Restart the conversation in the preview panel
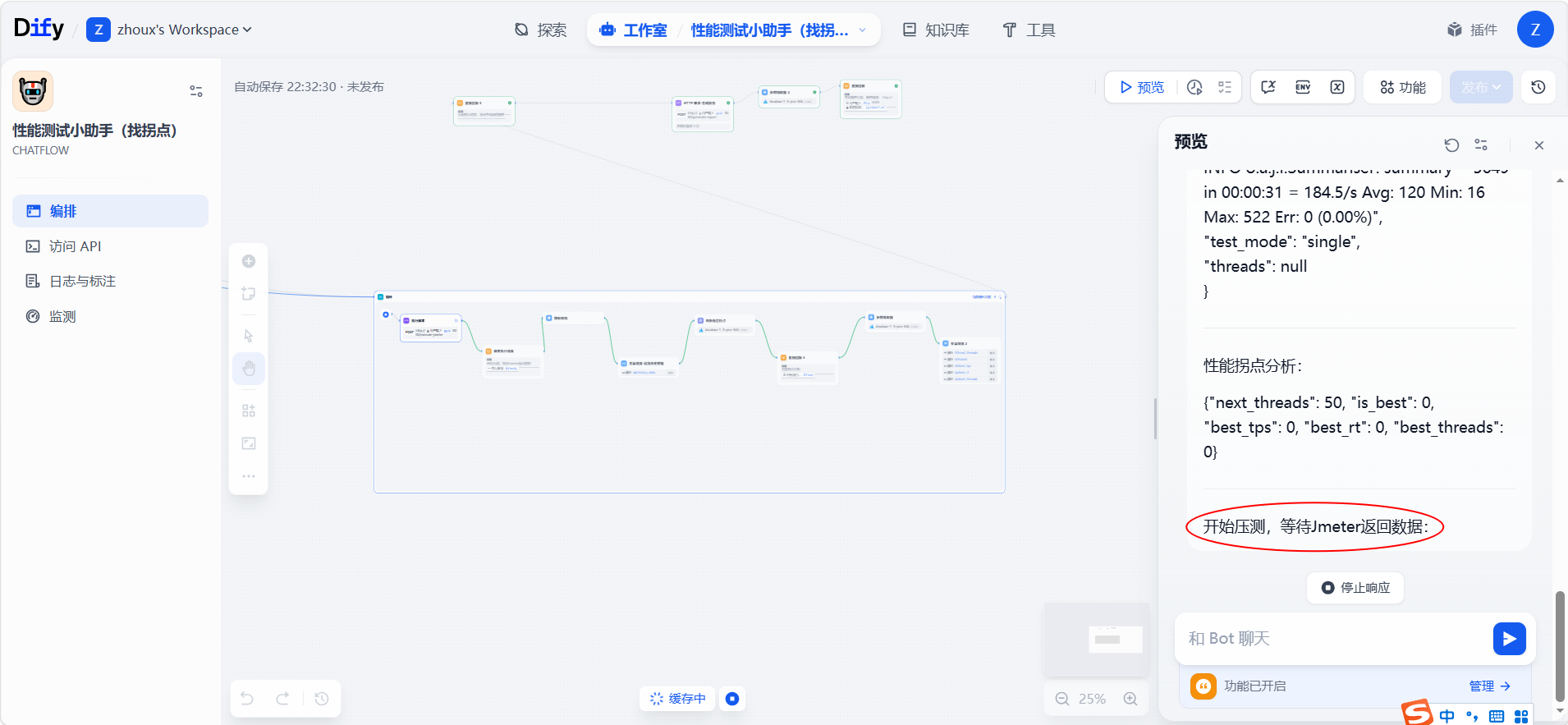This screenshot has width=1568, height=725. click(x=1451, y=145)
